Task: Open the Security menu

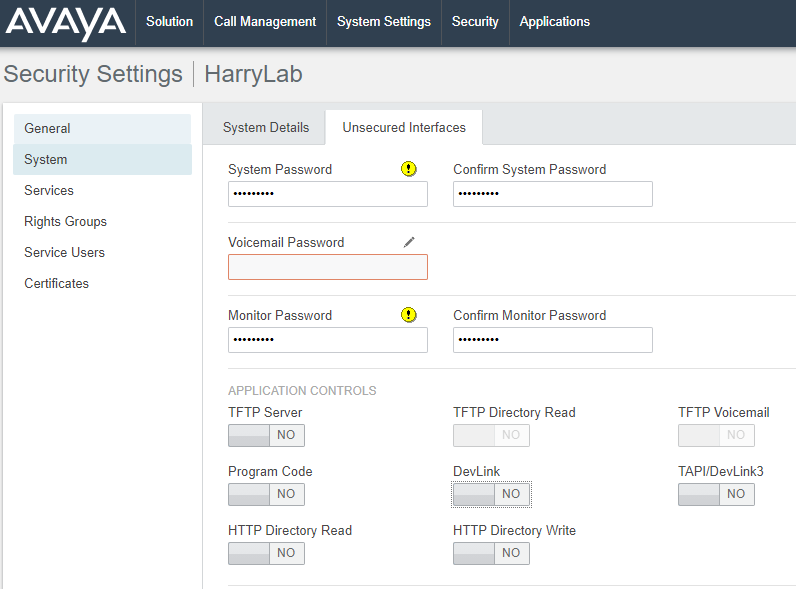Action: (475, 22)
